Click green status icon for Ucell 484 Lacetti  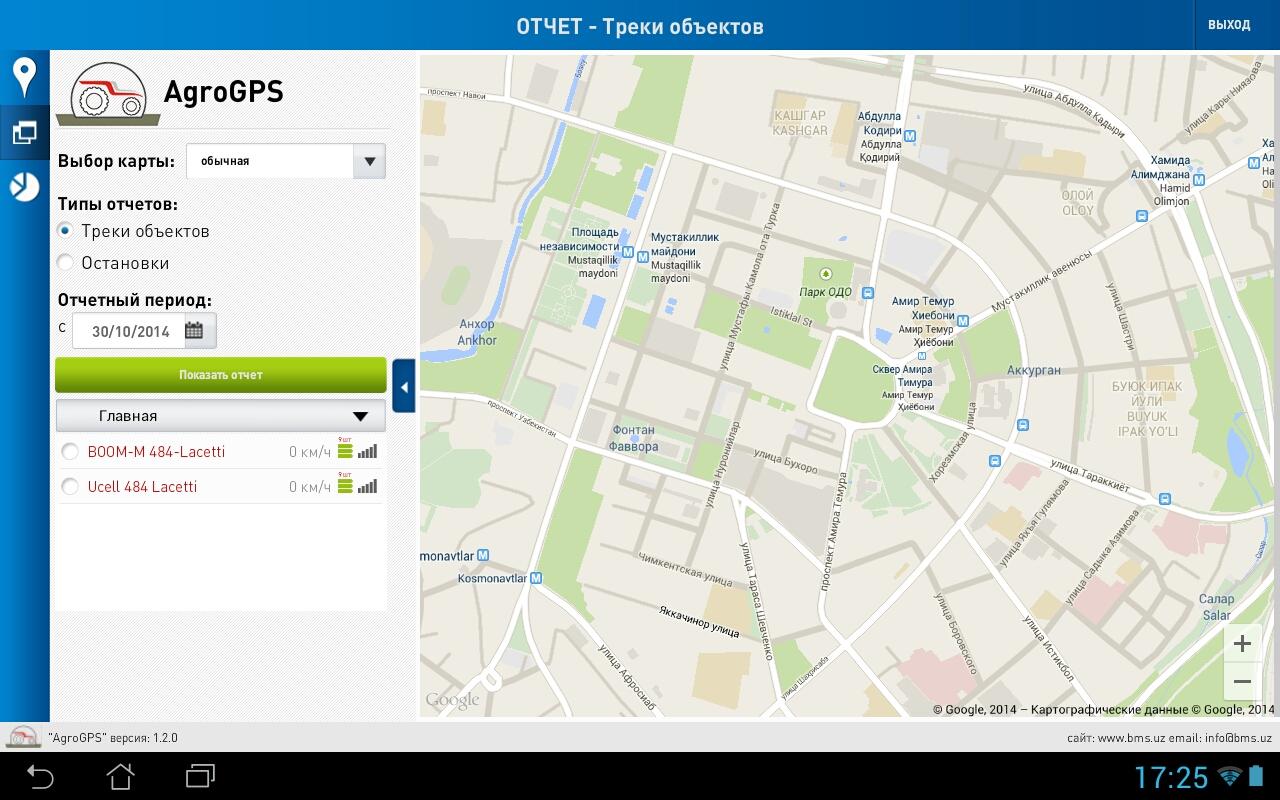345,486
